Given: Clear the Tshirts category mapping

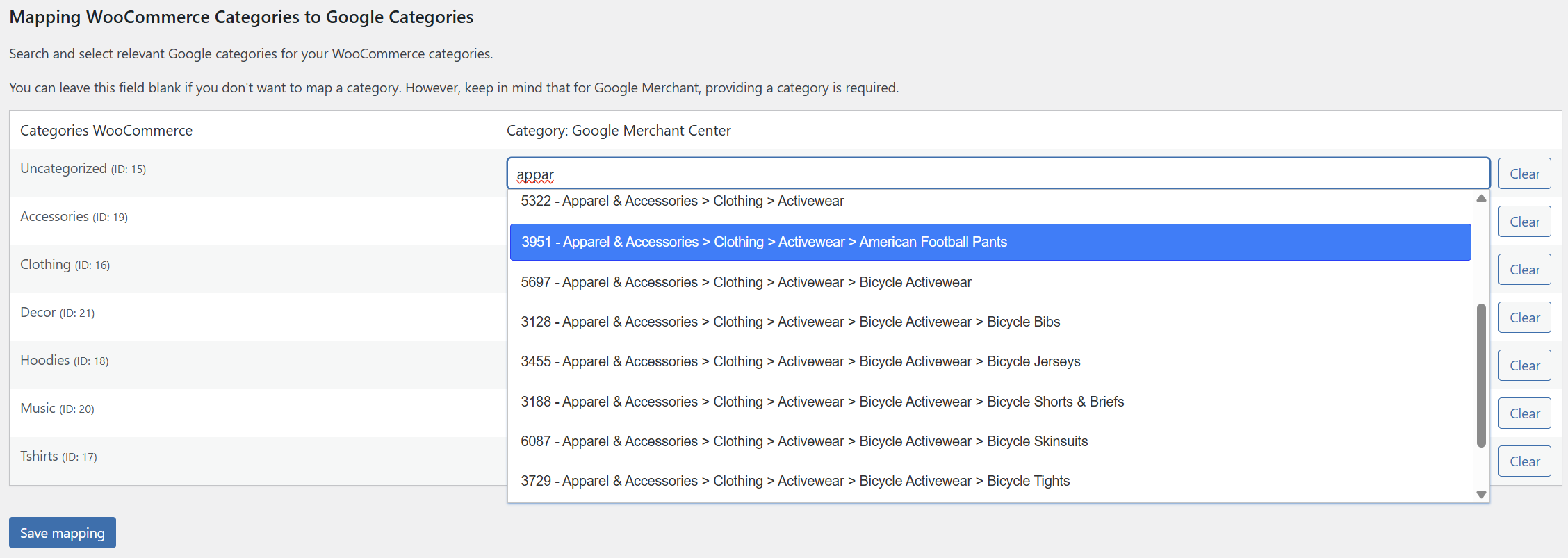Looking at the screenshot, I should (1524, 461).
